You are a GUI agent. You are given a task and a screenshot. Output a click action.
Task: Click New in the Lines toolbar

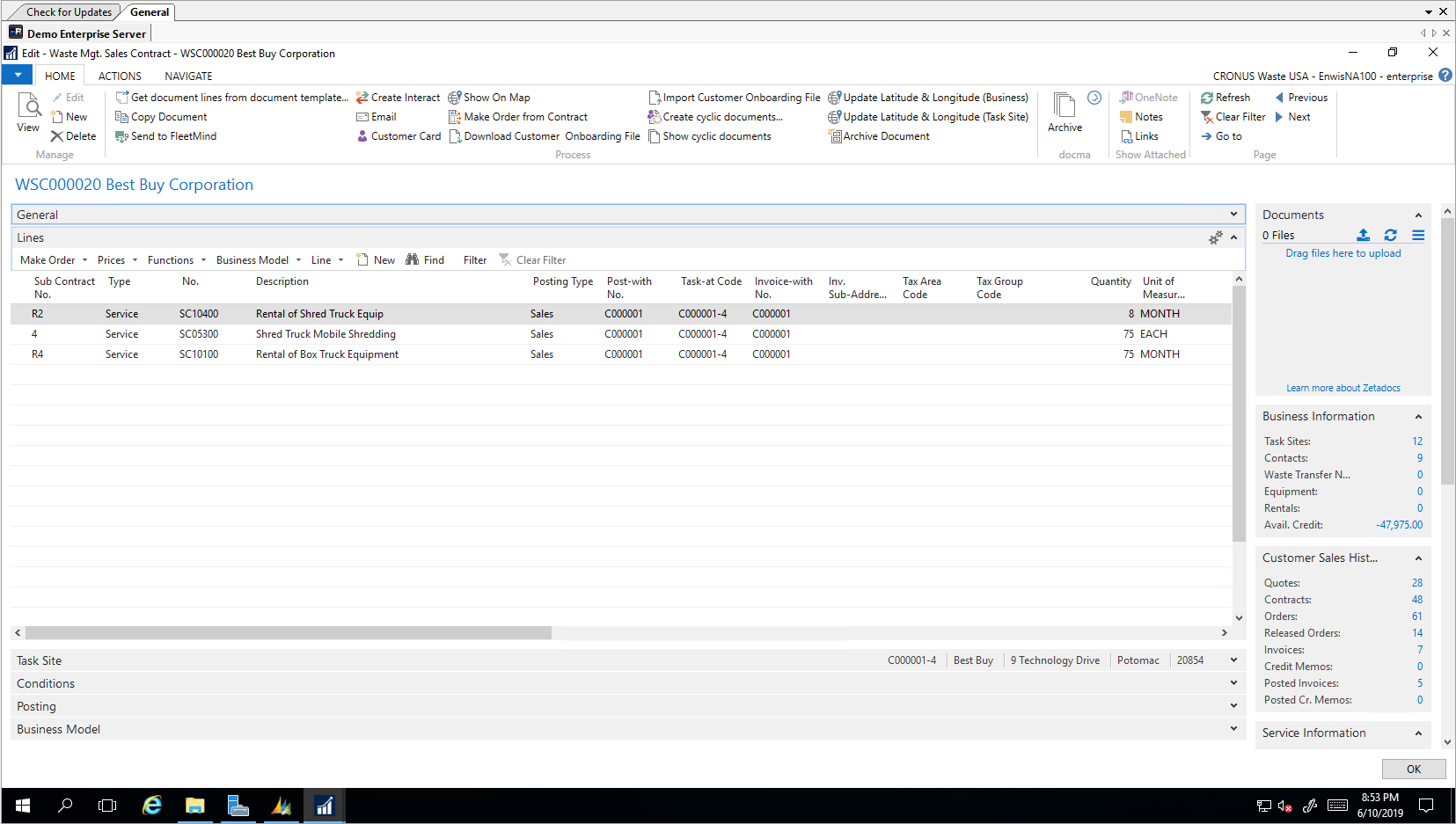click(x=376, y=260)
